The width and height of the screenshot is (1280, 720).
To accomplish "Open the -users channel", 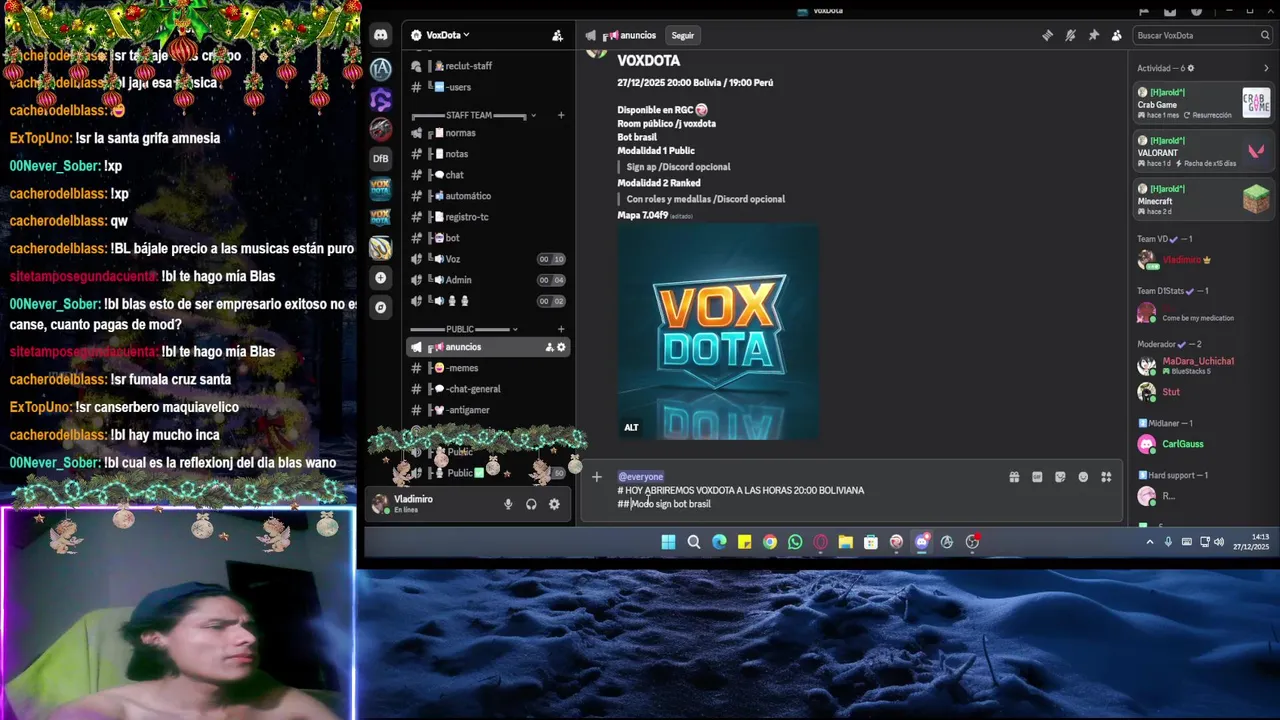I will 488,87.
